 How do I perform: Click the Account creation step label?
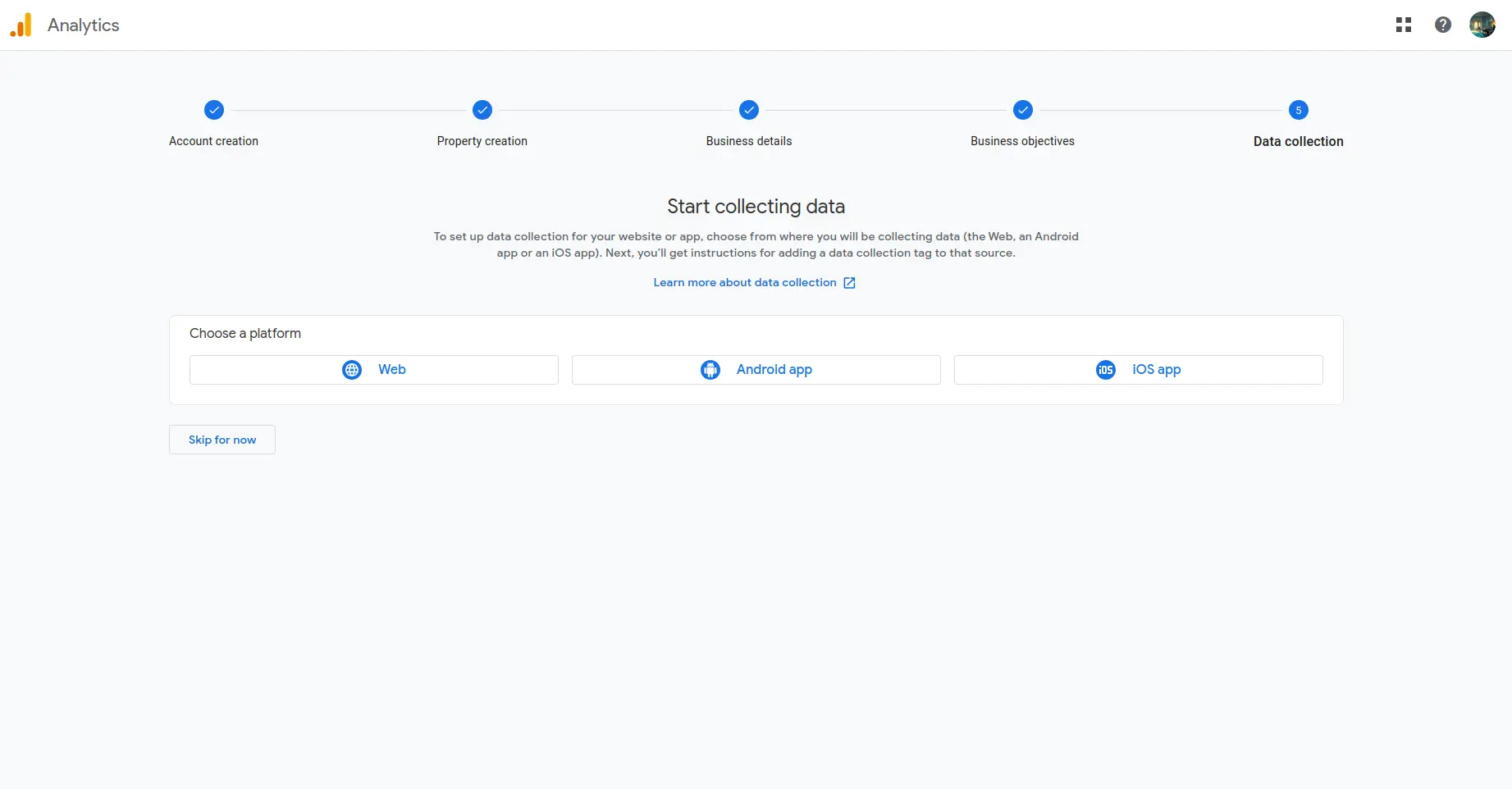point(213,140)
